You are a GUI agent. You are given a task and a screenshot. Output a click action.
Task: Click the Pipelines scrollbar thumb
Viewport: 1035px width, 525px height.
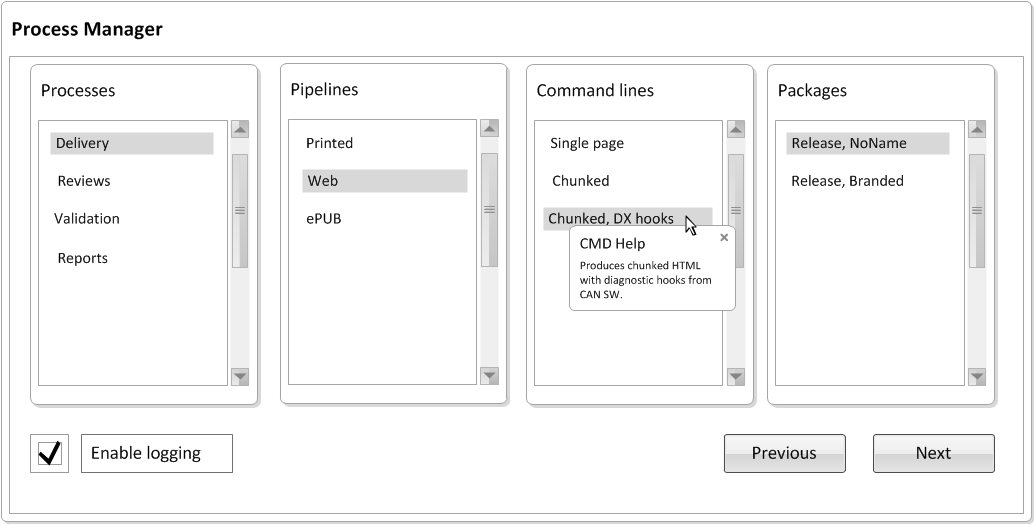[x=489, y=210]
